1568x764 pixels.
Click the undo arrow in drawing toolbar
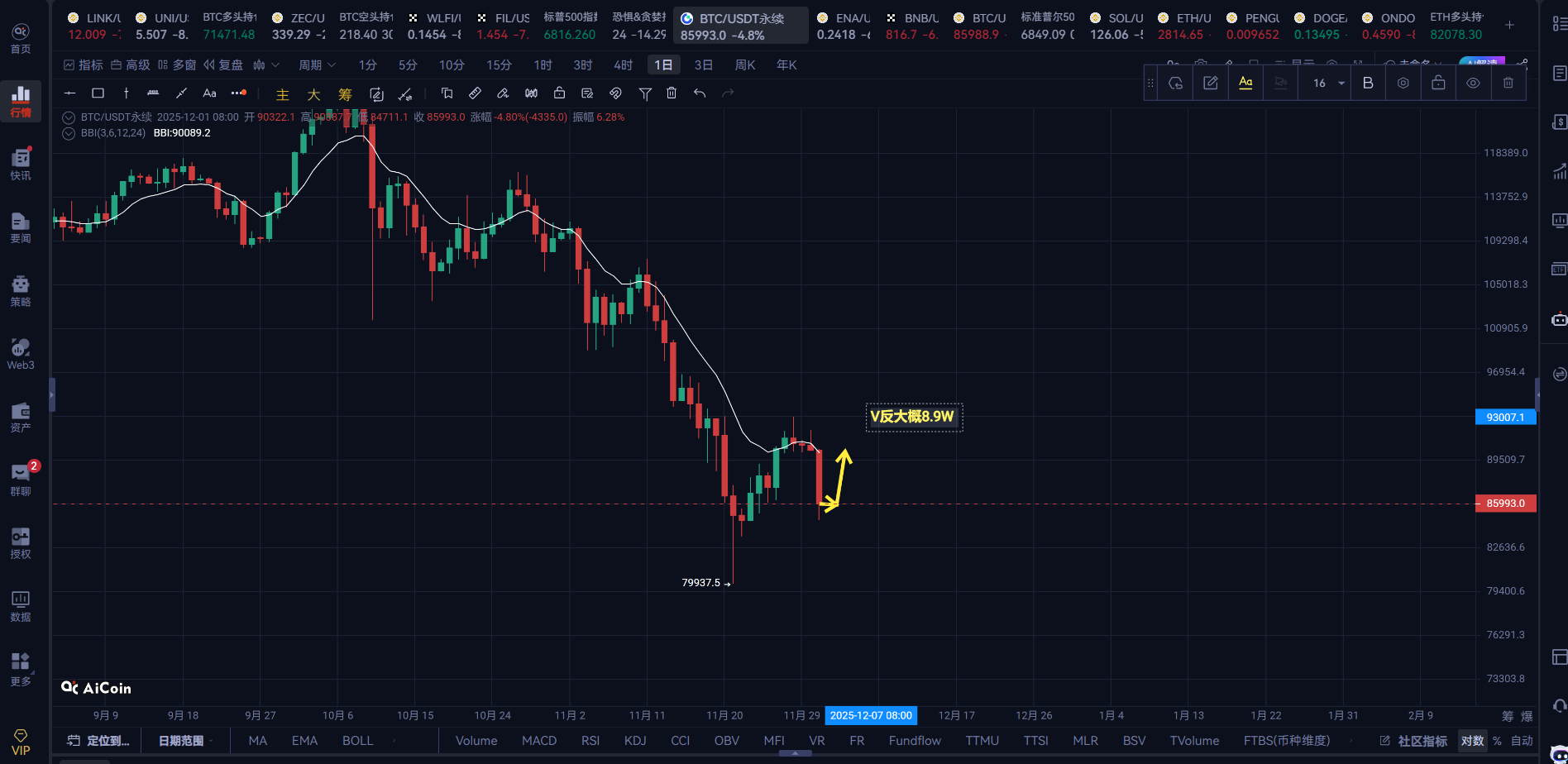(700, 93)
